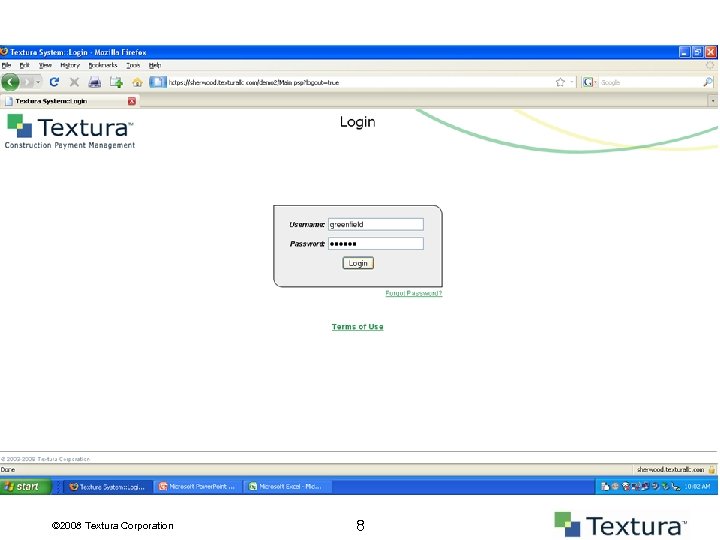
Task: Open the Bookmarks menu
Action: 103,65
